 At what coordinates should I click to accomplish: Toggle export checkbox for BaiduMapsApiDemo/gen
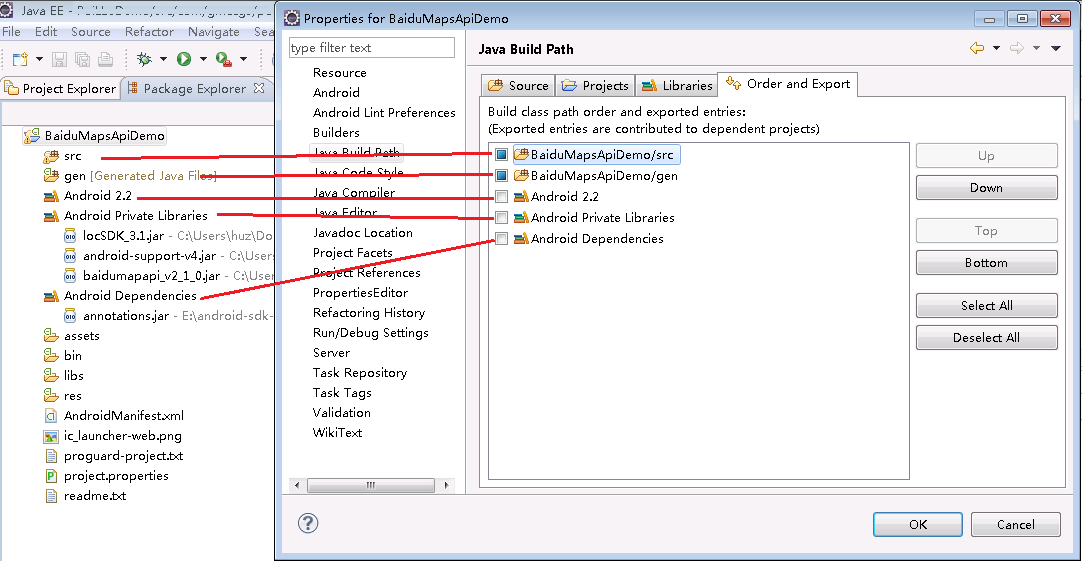click(x=502, y=175)
